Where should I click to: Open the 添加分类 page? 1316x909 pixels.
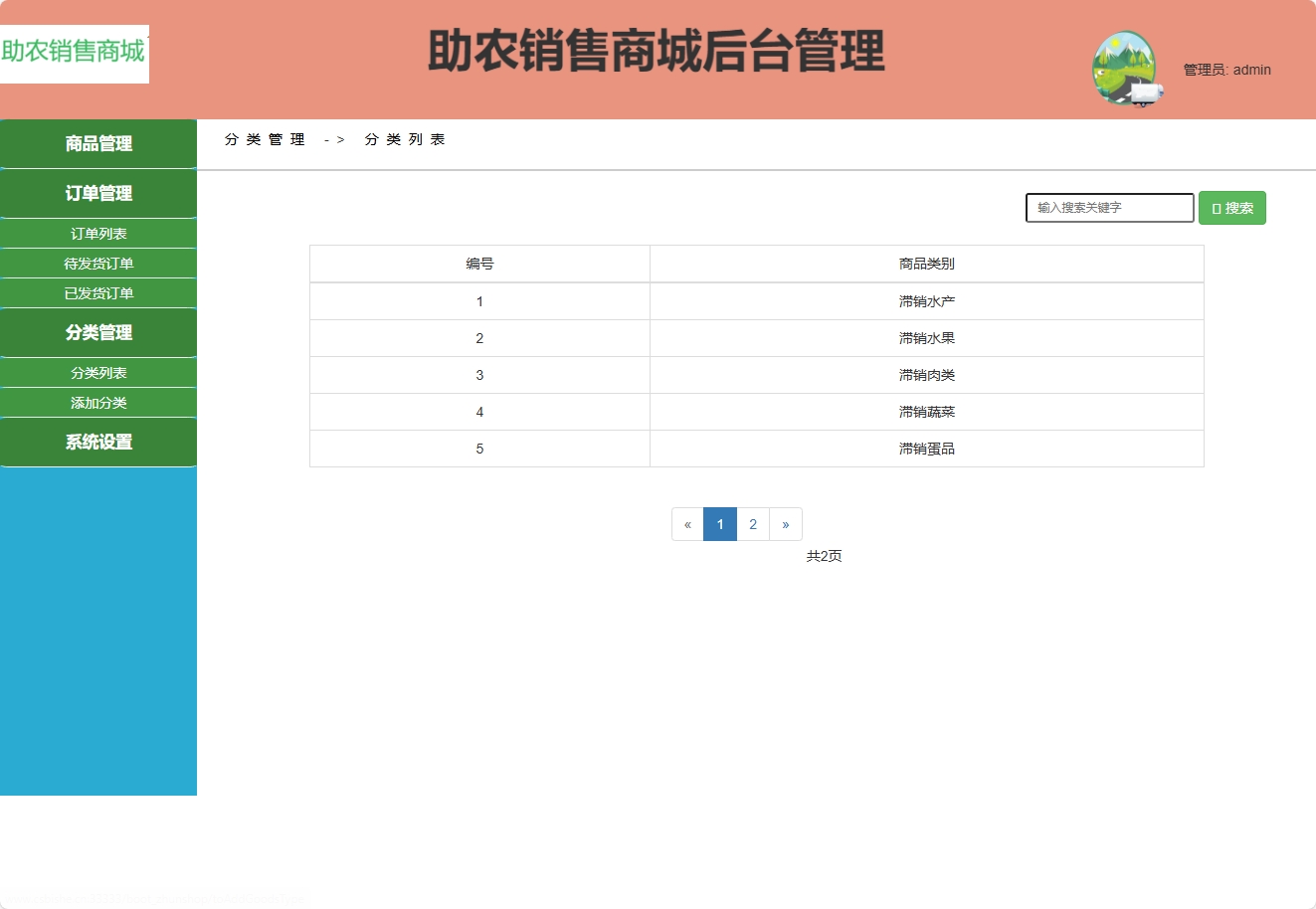tap(97, 402)
